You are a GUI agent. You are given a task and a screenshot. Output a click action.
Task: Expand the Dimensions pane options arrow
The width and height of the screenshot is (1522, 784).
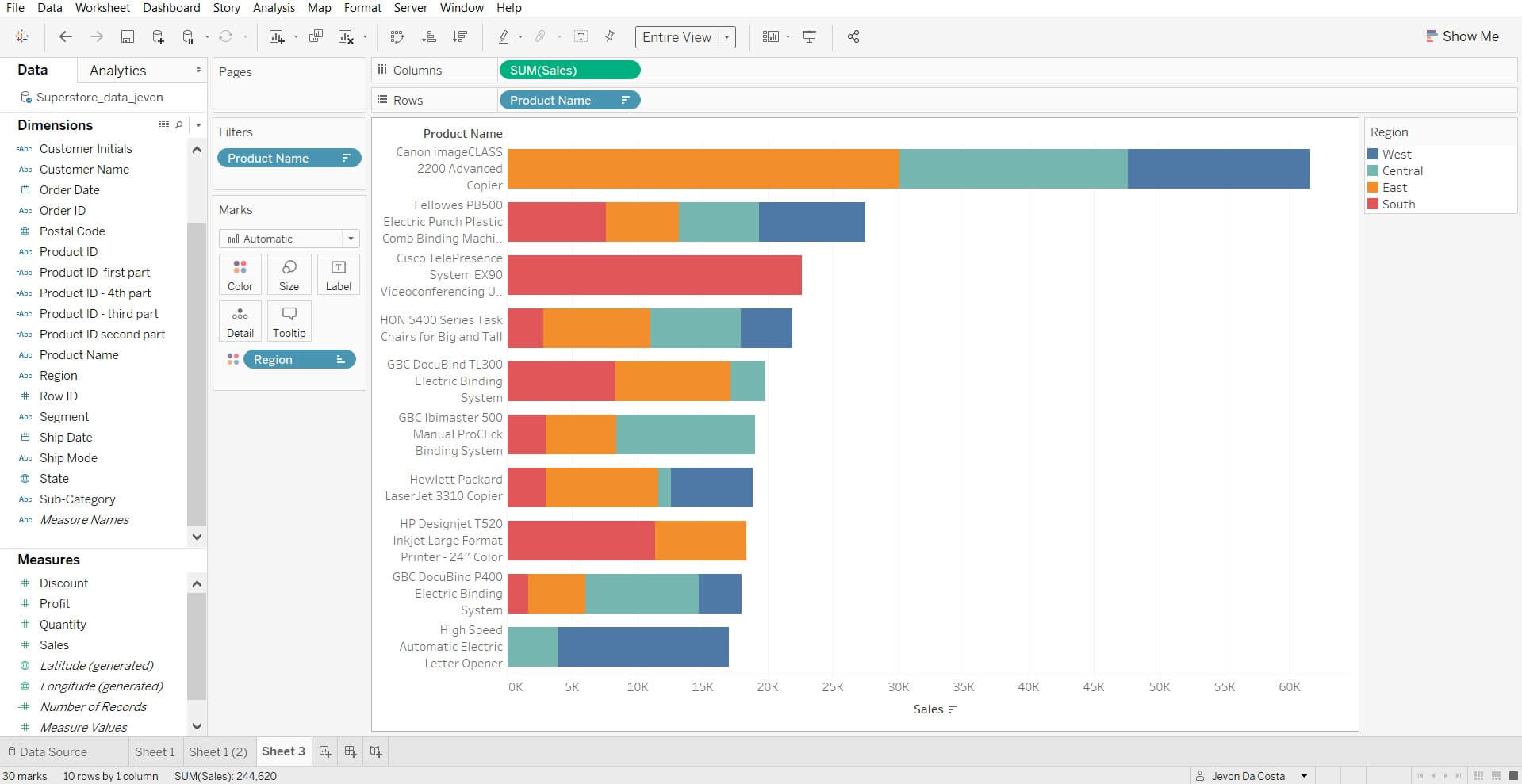[x=197, y=124]
